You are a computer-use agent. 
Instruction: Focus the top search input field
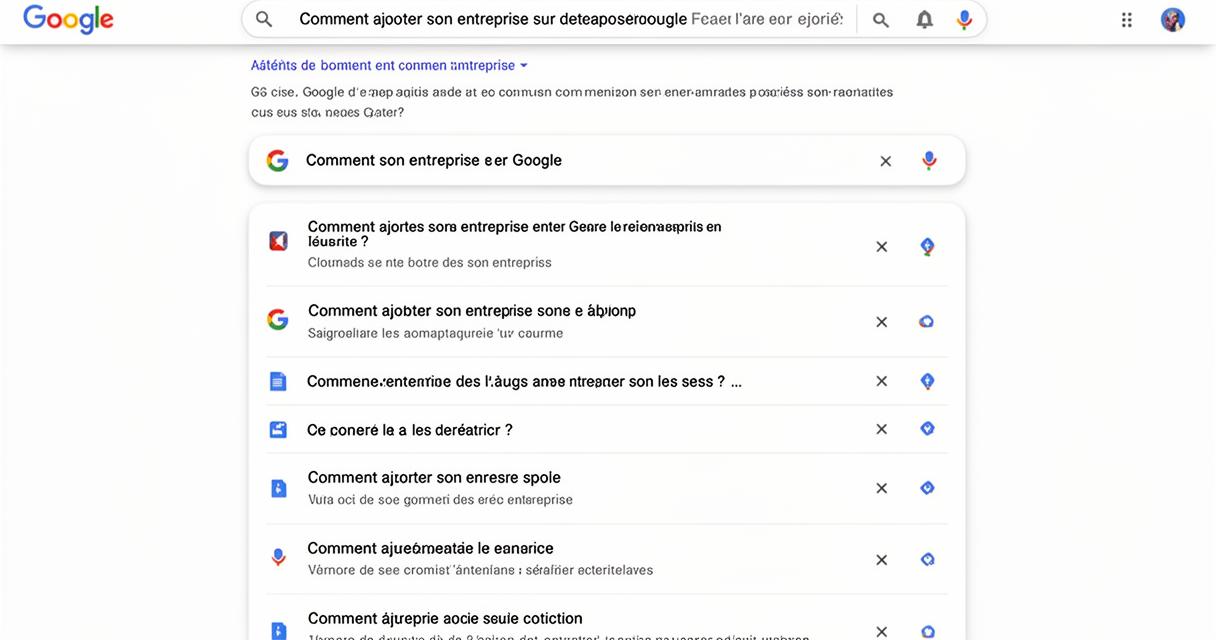[571, 19]
